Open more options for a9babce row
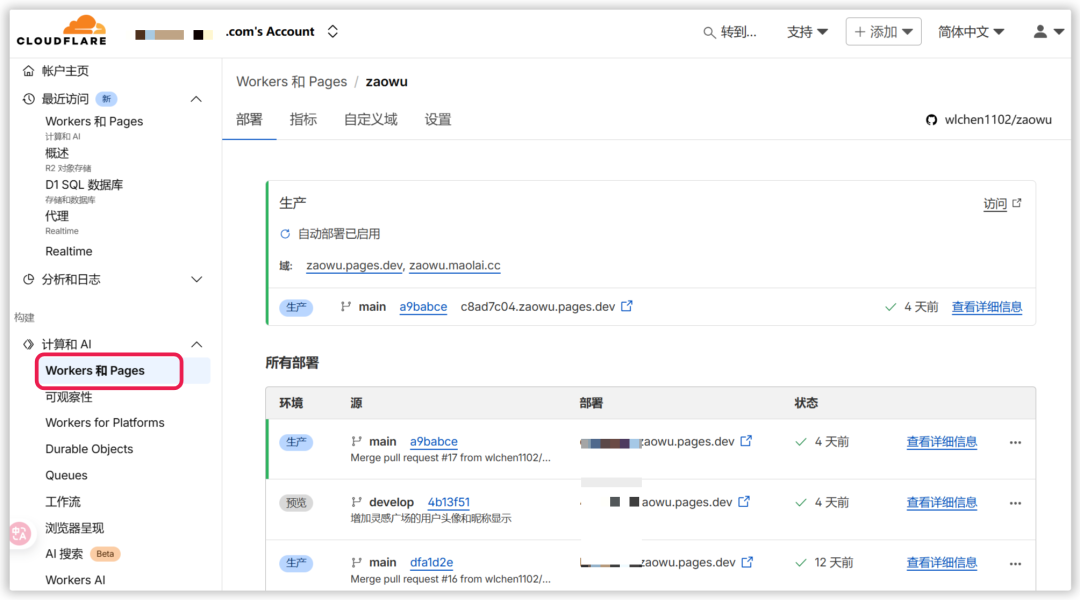This screenshot has height=600, width=1080. 1015,442
